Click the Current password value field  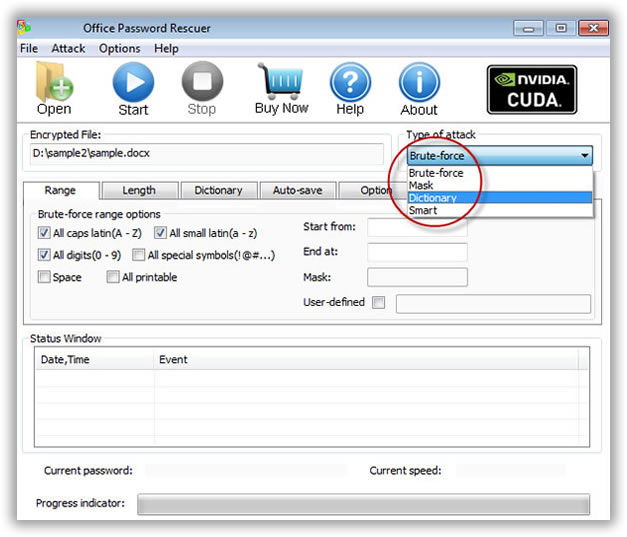click(x=246, y=470)
